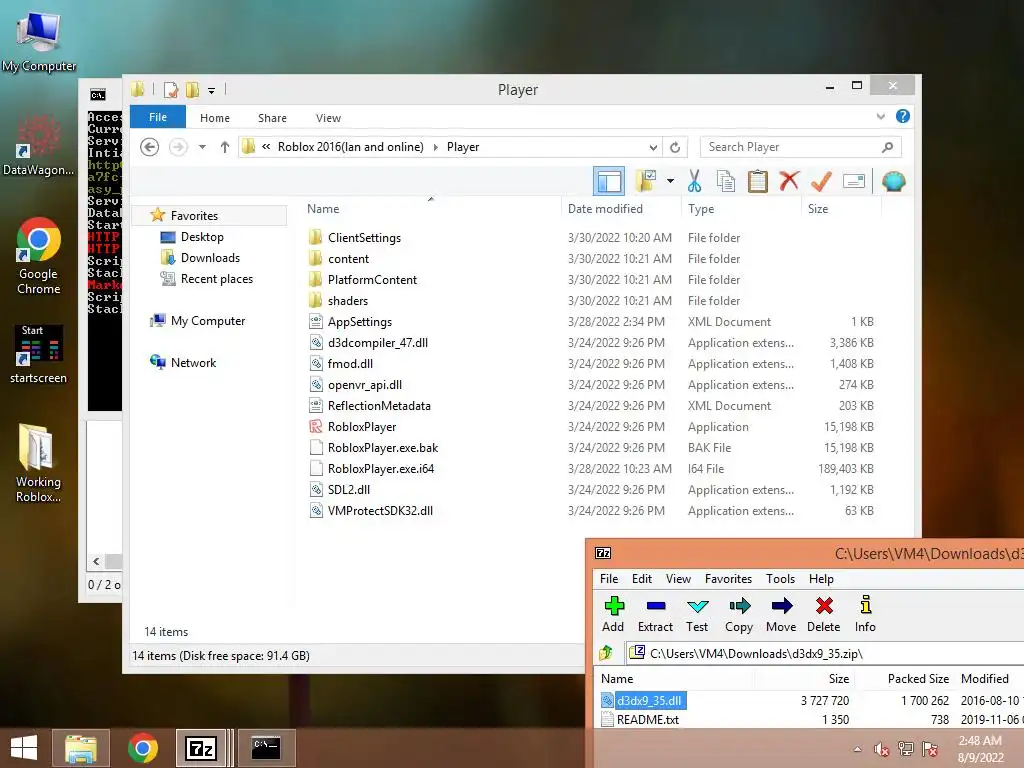Open the 7-Zip Tools menu

point(780,579)
